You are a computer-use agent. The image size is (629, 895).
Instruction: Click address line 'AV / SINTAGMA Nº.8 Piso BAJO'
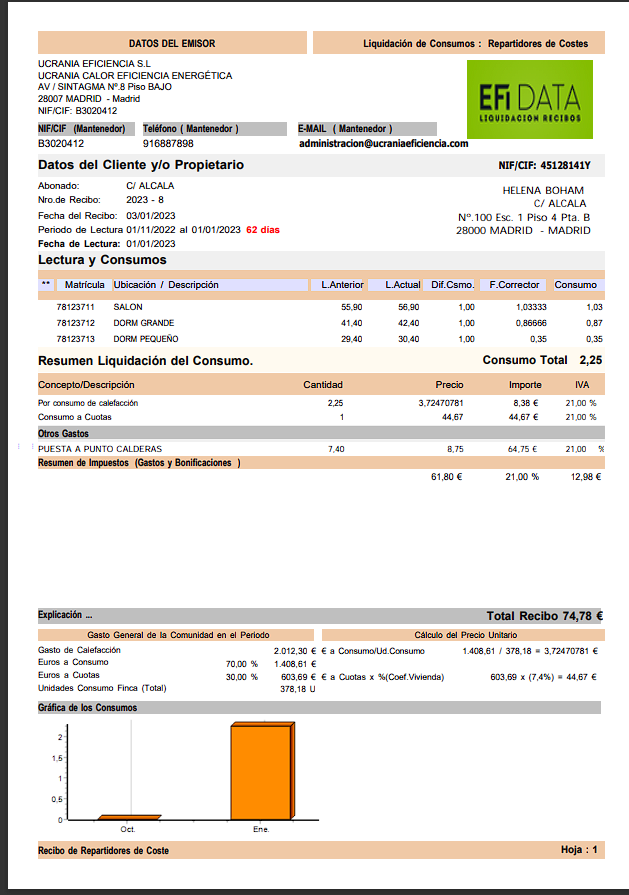[105, 87]
